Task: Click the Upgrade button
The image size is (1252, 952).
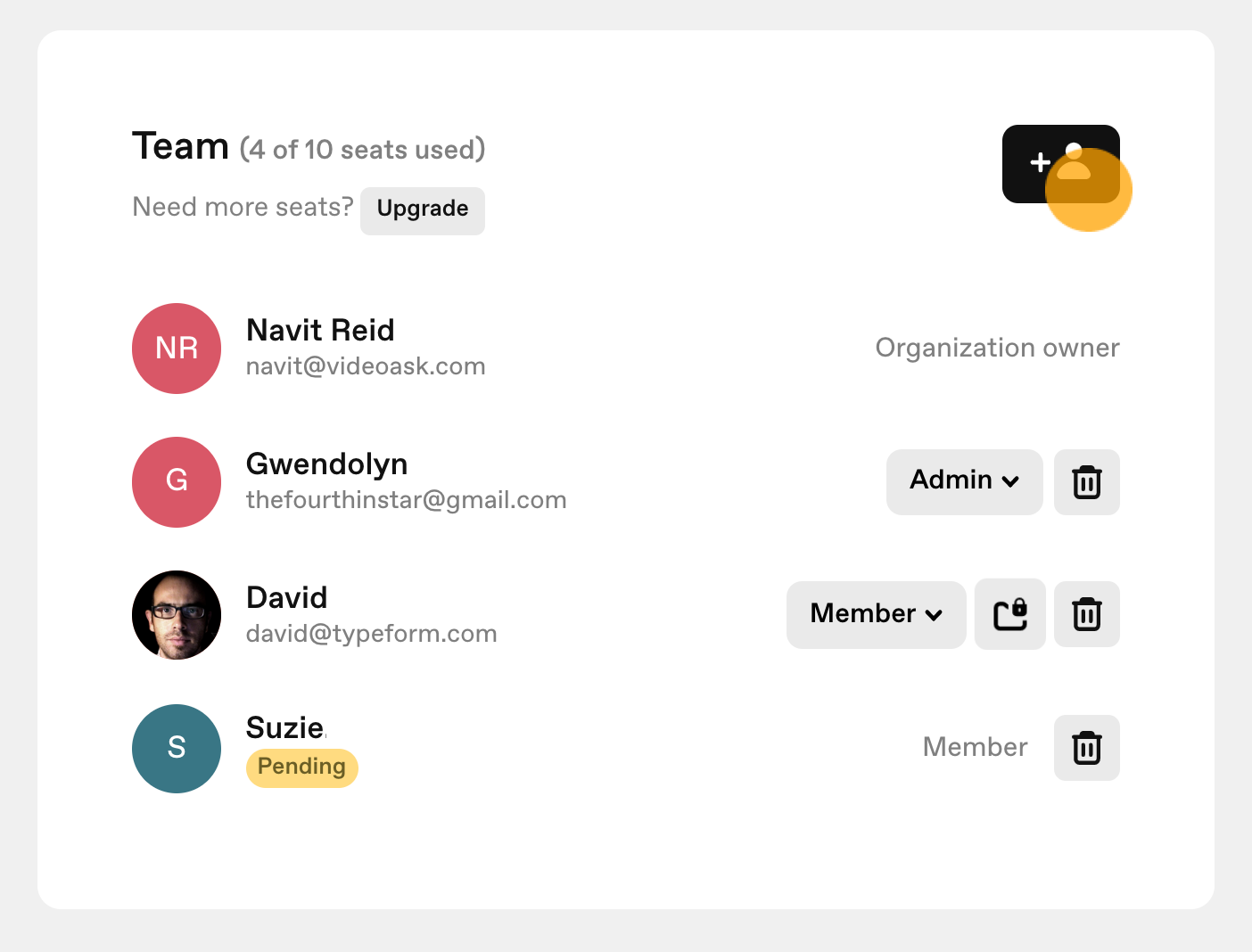Action: (x=423, y=210)
